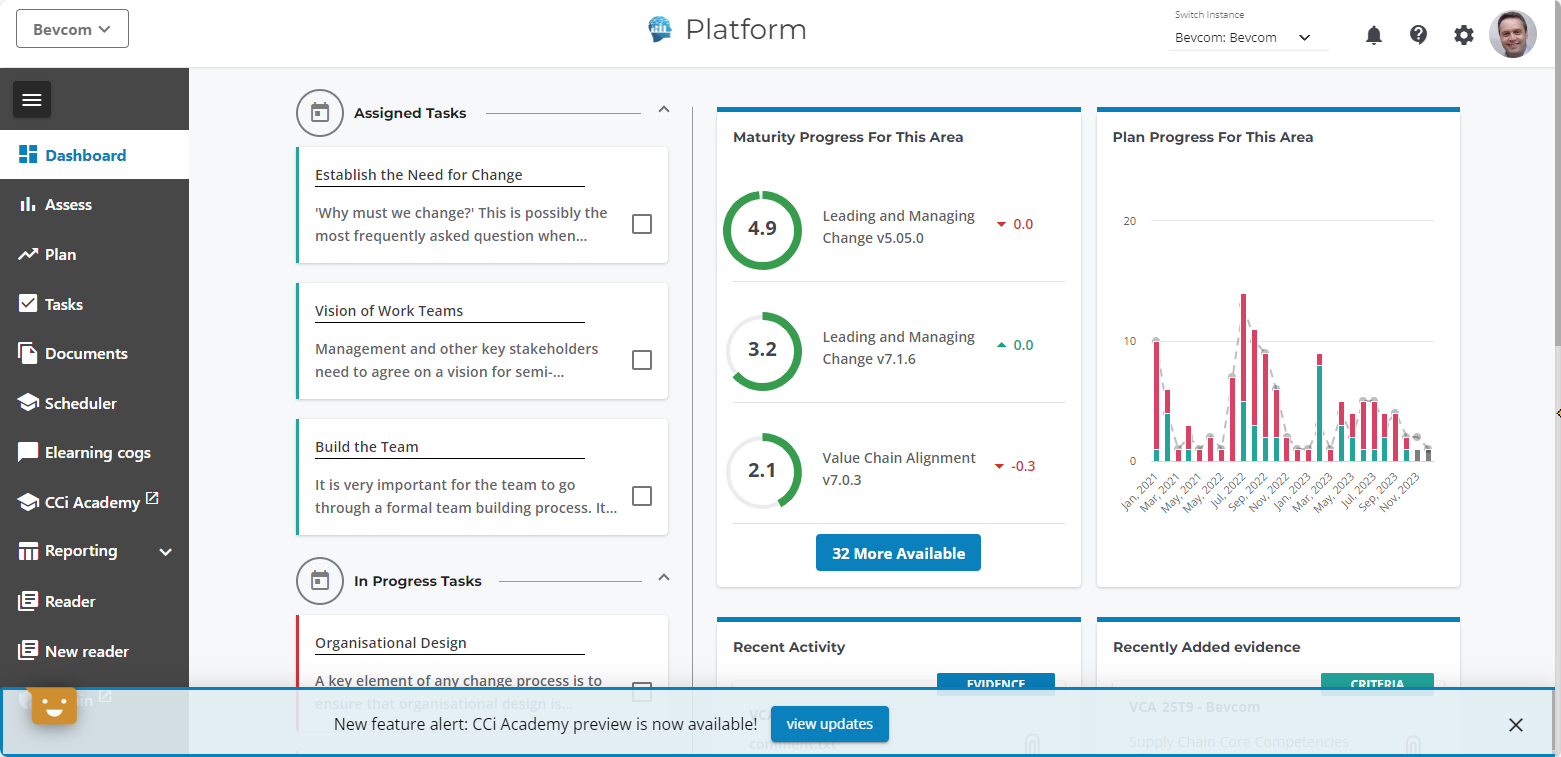Click the -0.3 change indicator
Image resolution: width=1561 pixels, height=757 pixels.
(1015, 466)
